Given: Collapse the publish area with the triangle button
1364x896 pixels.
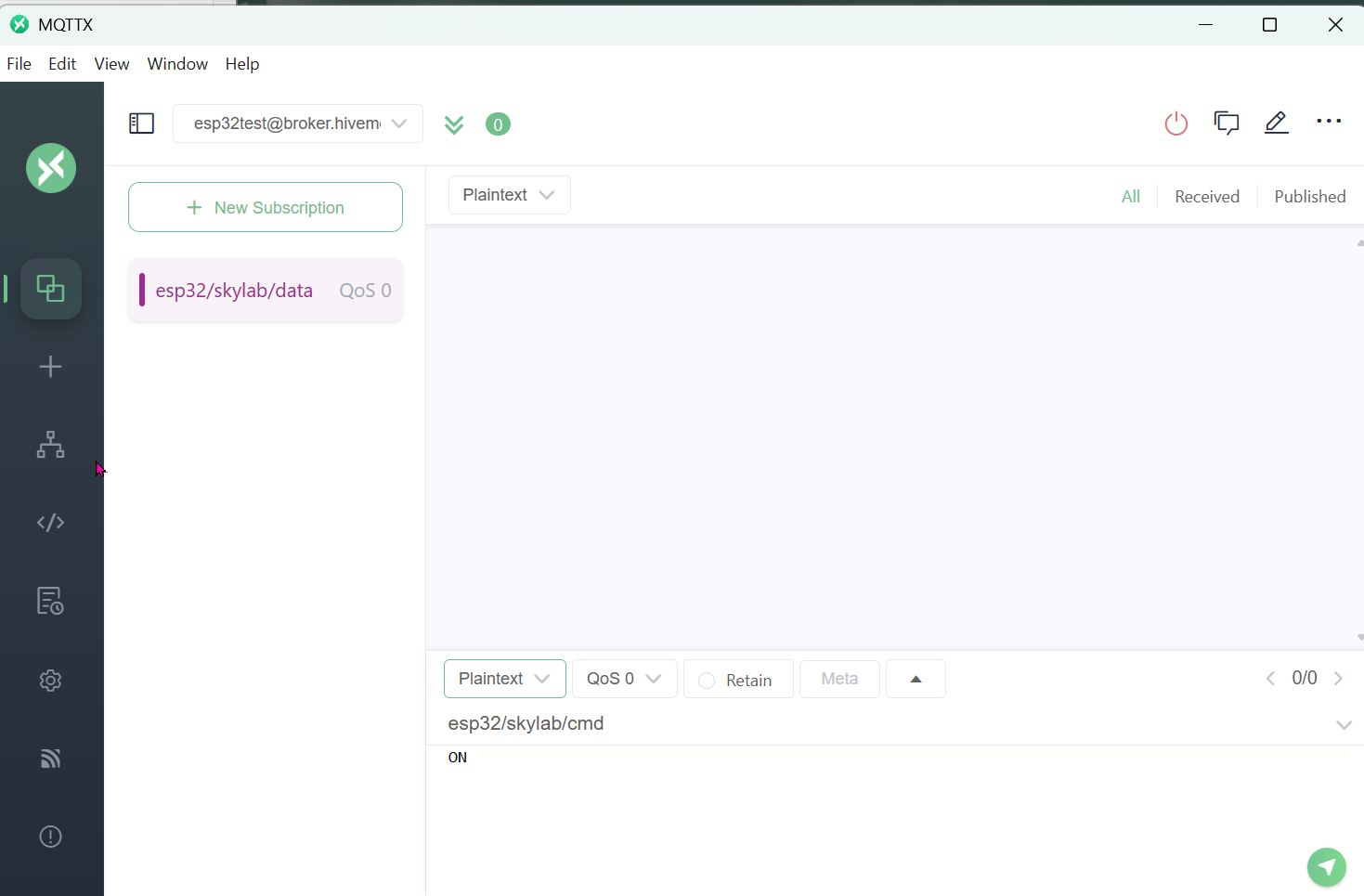Looking at the screenshot, I should [916, 679].
